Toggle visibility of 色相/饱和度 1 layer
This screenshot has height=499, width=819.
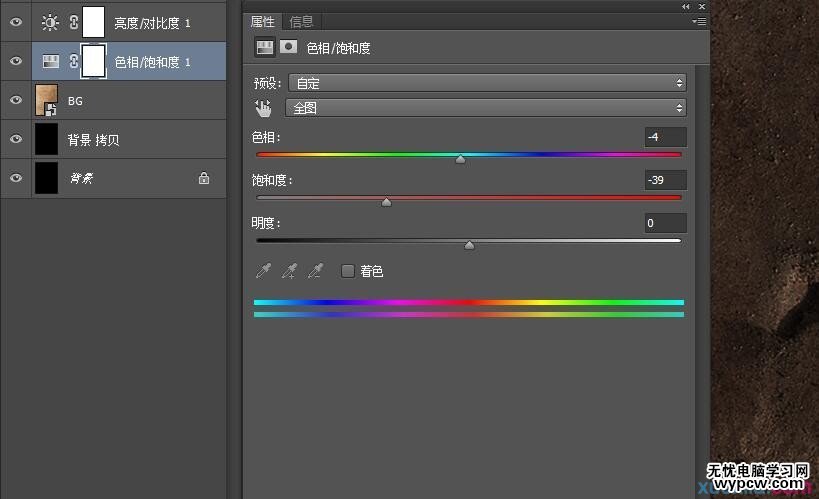pos(15,61)
